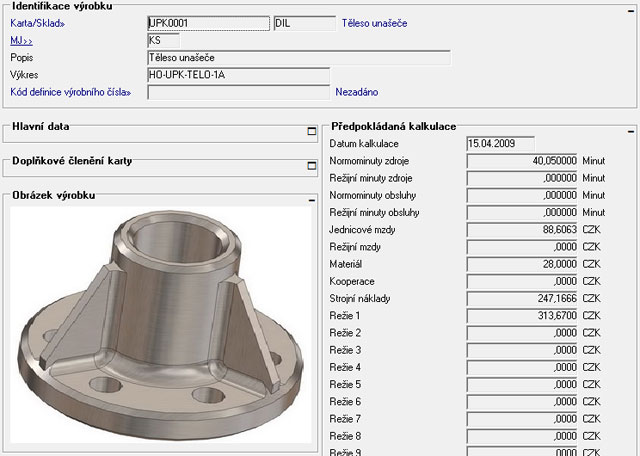The image size is (640, 456).
Task: Click the Režie 5 value field
Action: coord(522,384)
